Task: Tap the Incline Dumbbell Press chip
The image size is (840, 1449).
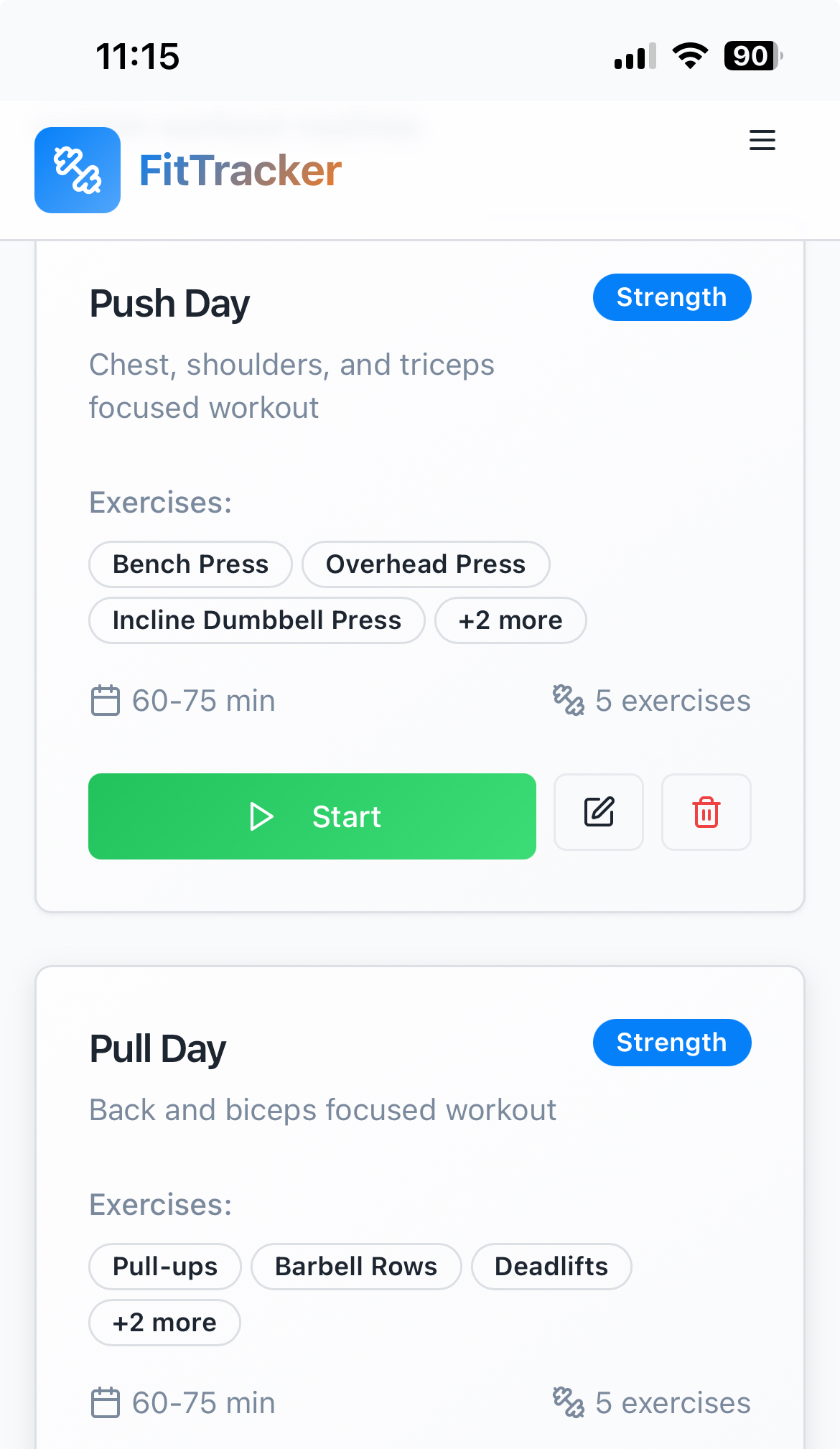Action: [257, 620]
